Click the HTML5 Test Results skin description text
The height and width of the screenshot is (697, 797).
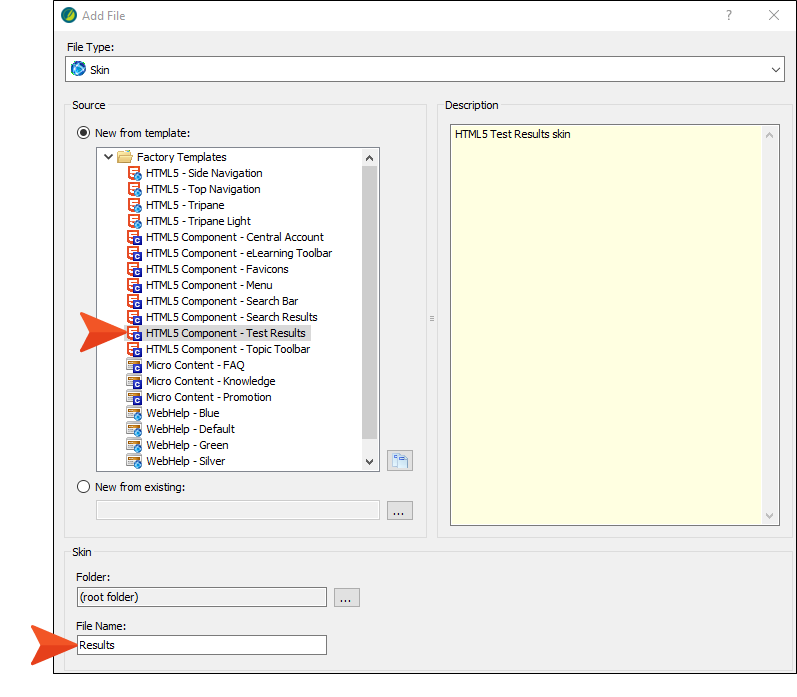[512, 134]
